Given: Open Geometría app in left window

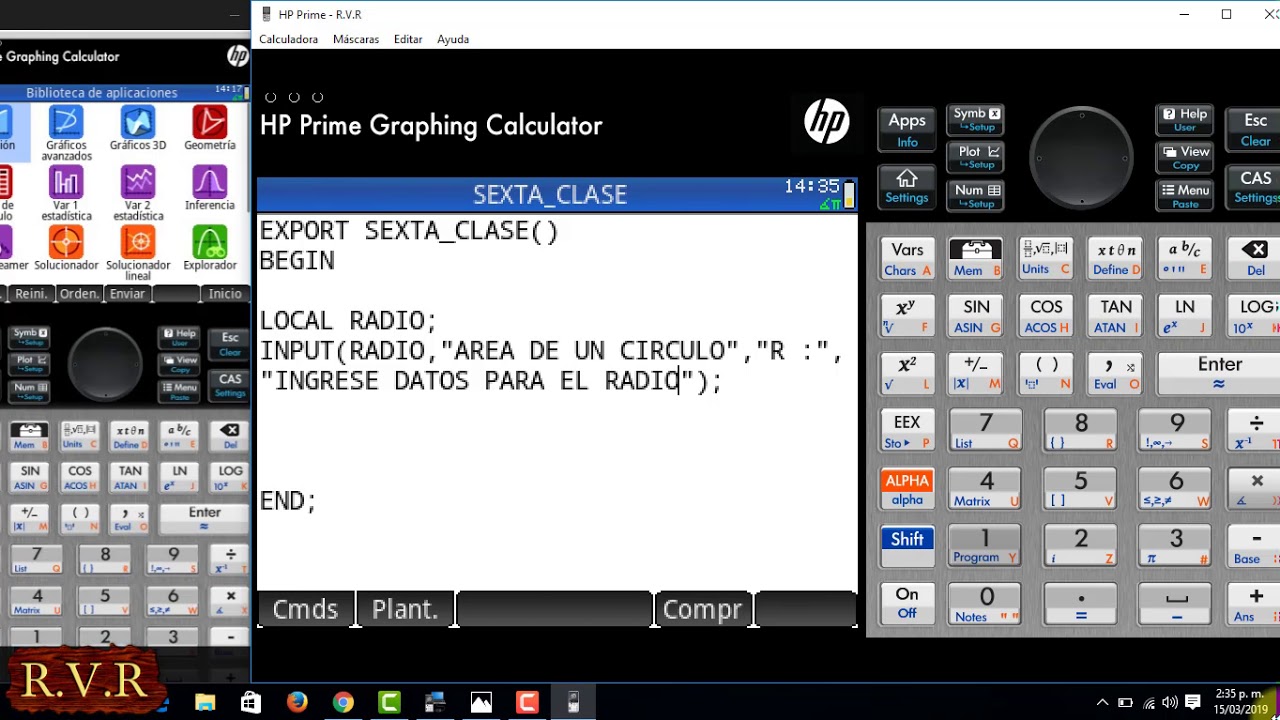Looking at the screenshot, I should click(x=210, y=129).
